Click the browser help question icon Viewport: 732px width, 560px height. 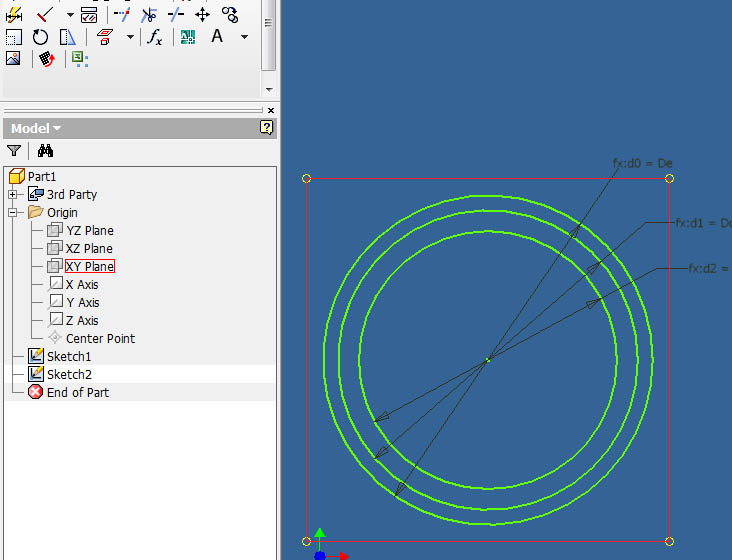click(267, 127)
